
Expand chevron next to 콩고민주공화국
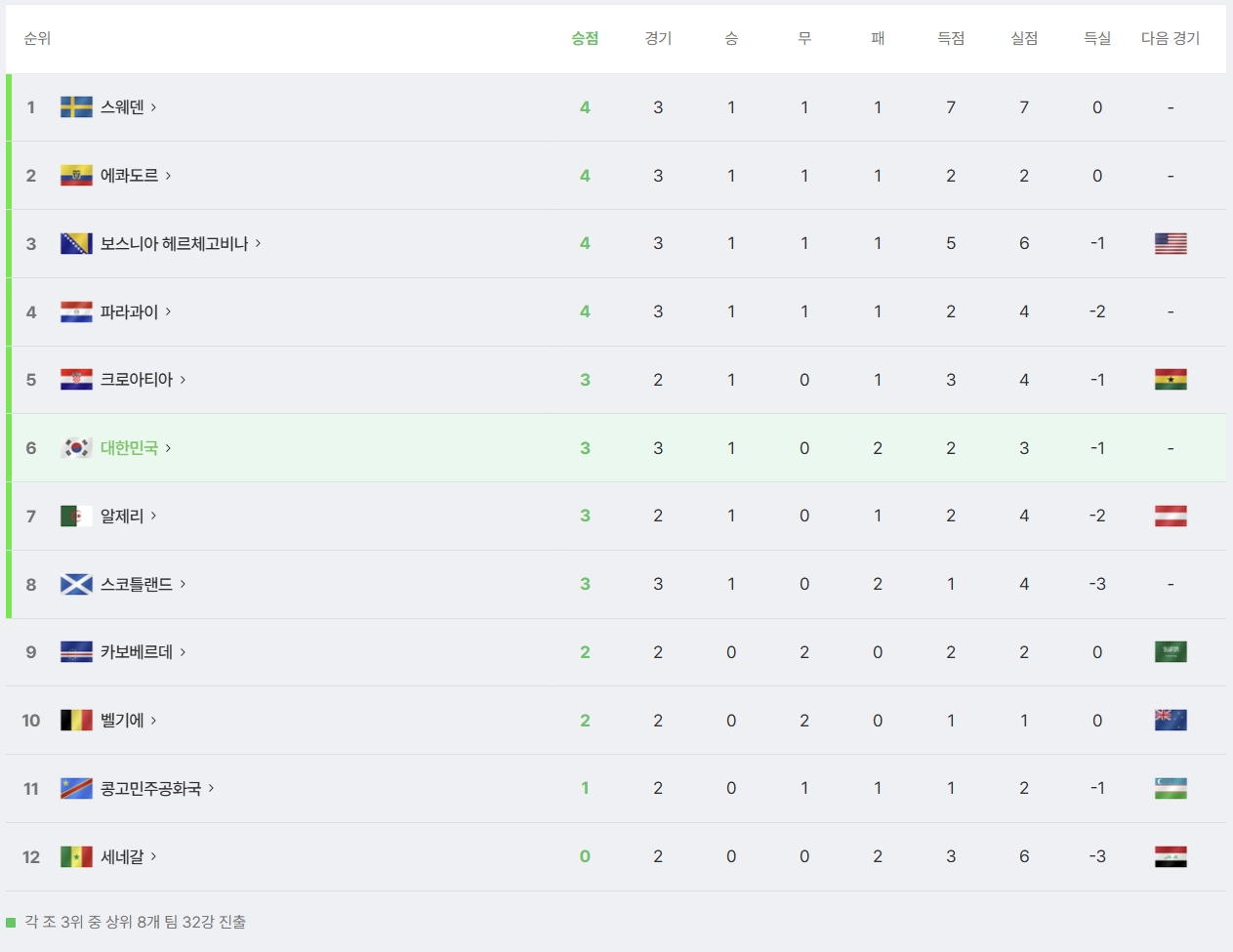pos(211,788)
